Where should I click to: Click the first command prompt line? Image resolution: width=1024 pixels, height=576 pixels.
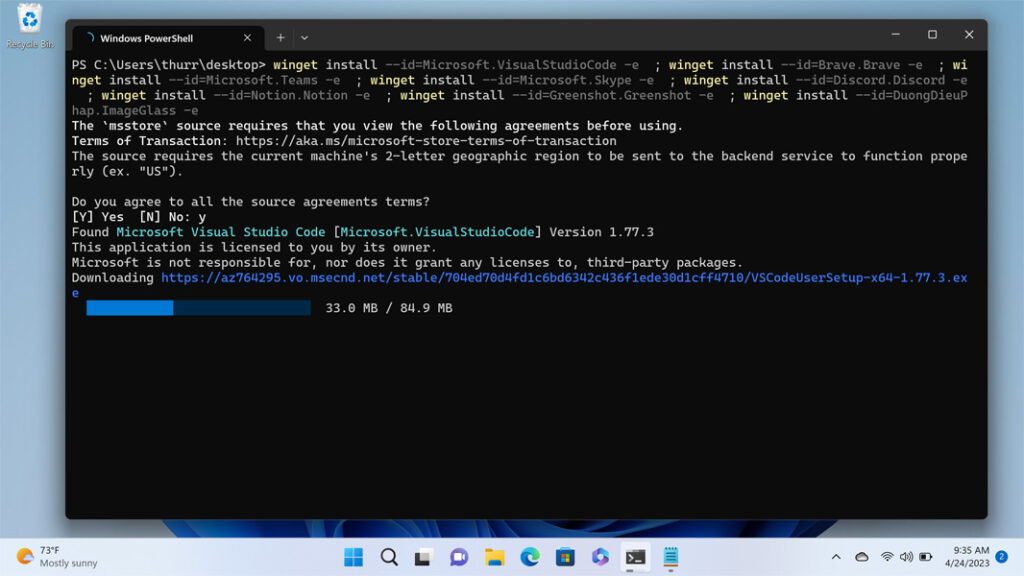pyautogui.click(x=519, y=65)
